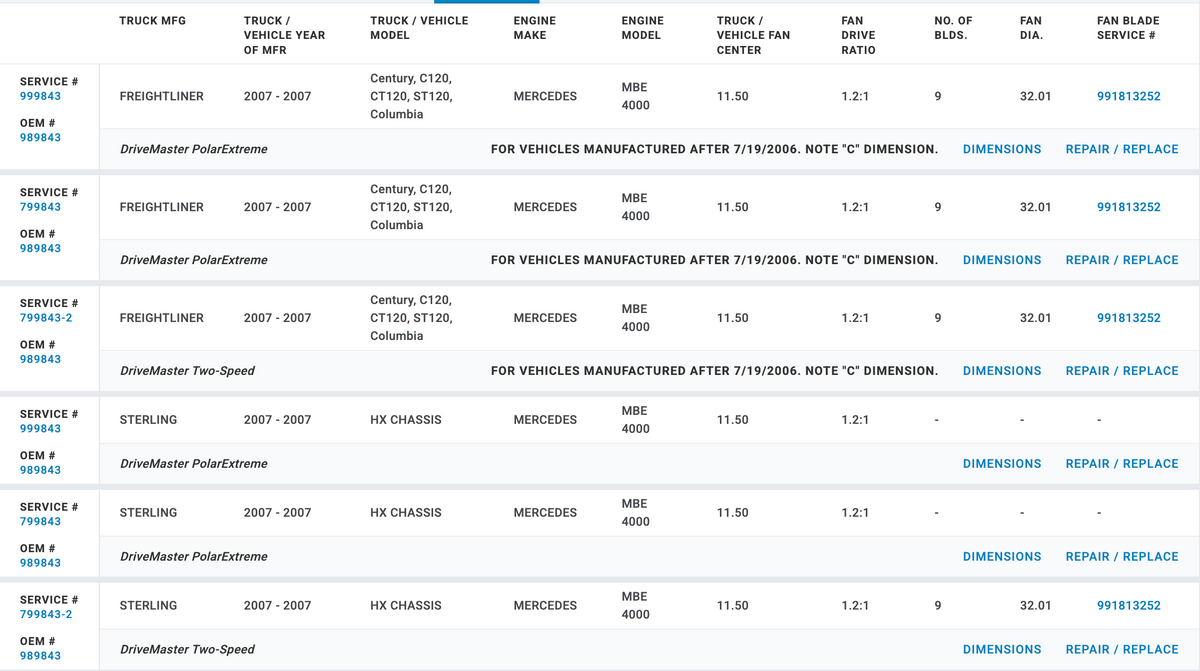The width and height of the screenshot is (1200, 671).
Task: Open REPAIR / REPLACE for Sterling 799843 row
Action: point(1122,557)
